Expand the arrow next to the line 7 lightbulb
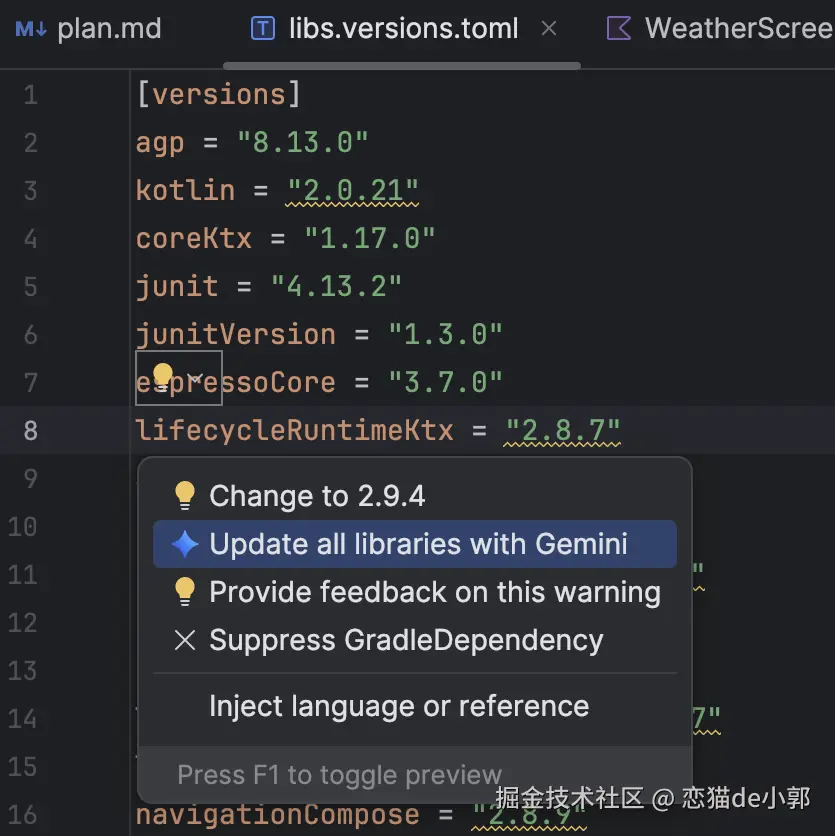The image size is (835, 836). click(x=197, y=378)
